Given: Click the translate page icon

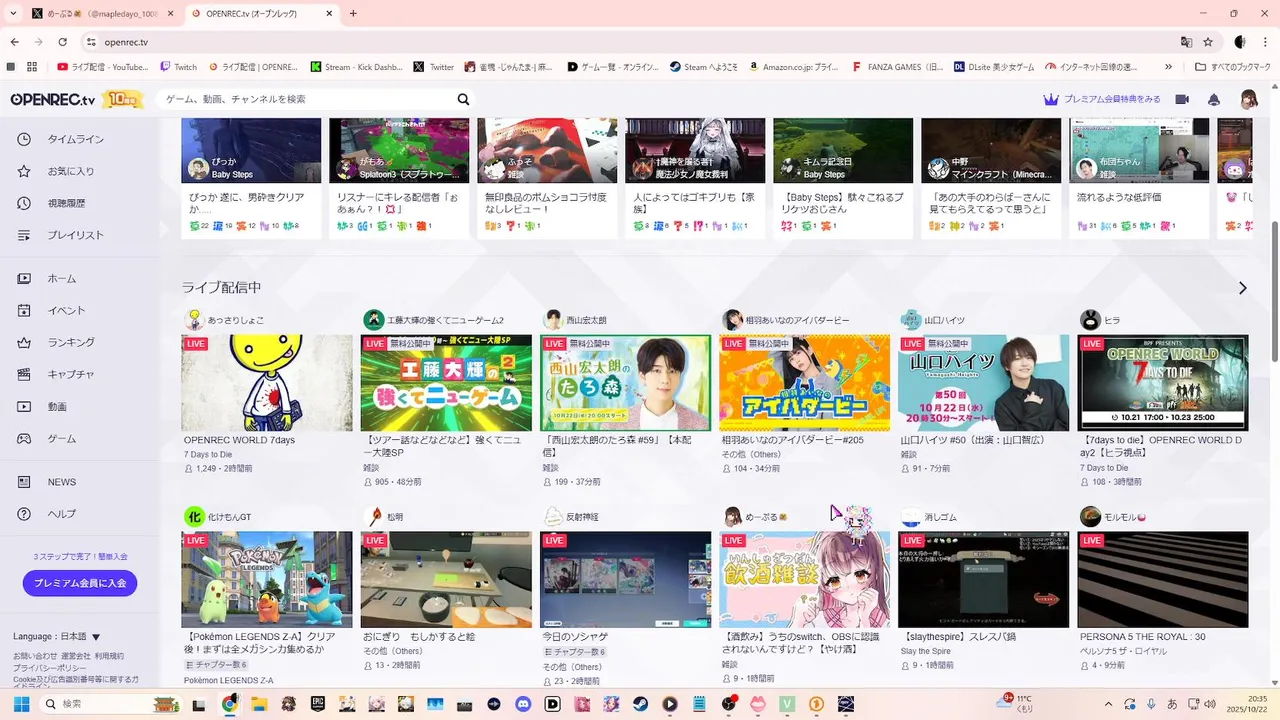Looking at the screenshot, I should coord(1186,42).
